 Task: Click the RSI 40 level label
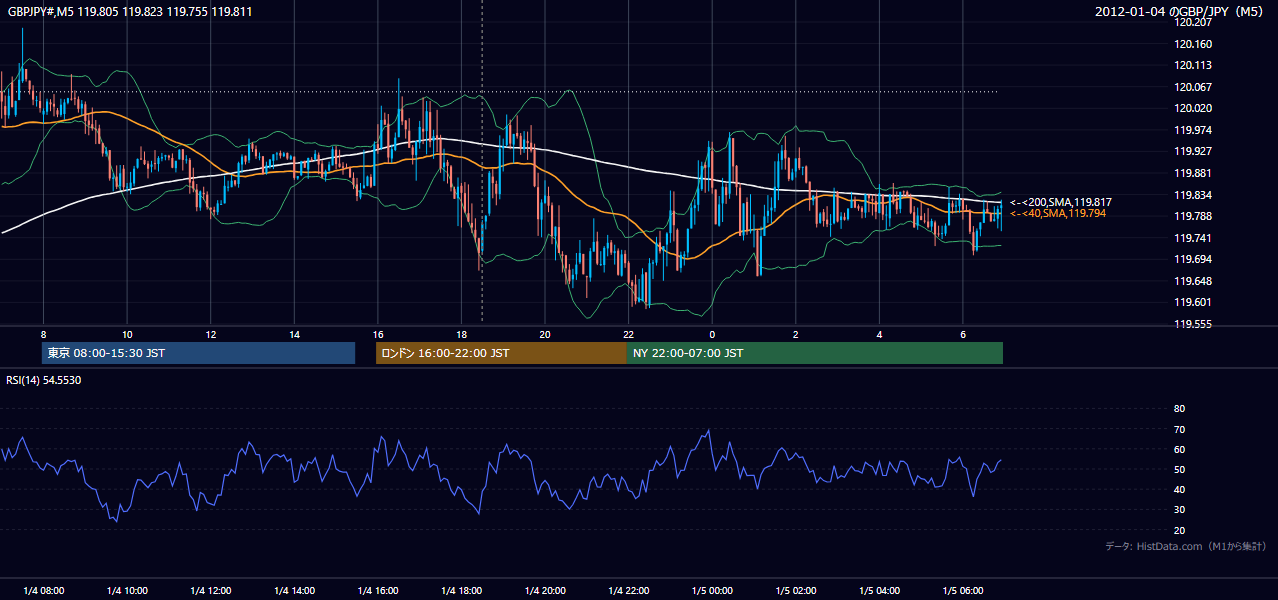click(x=1179, y=489)
